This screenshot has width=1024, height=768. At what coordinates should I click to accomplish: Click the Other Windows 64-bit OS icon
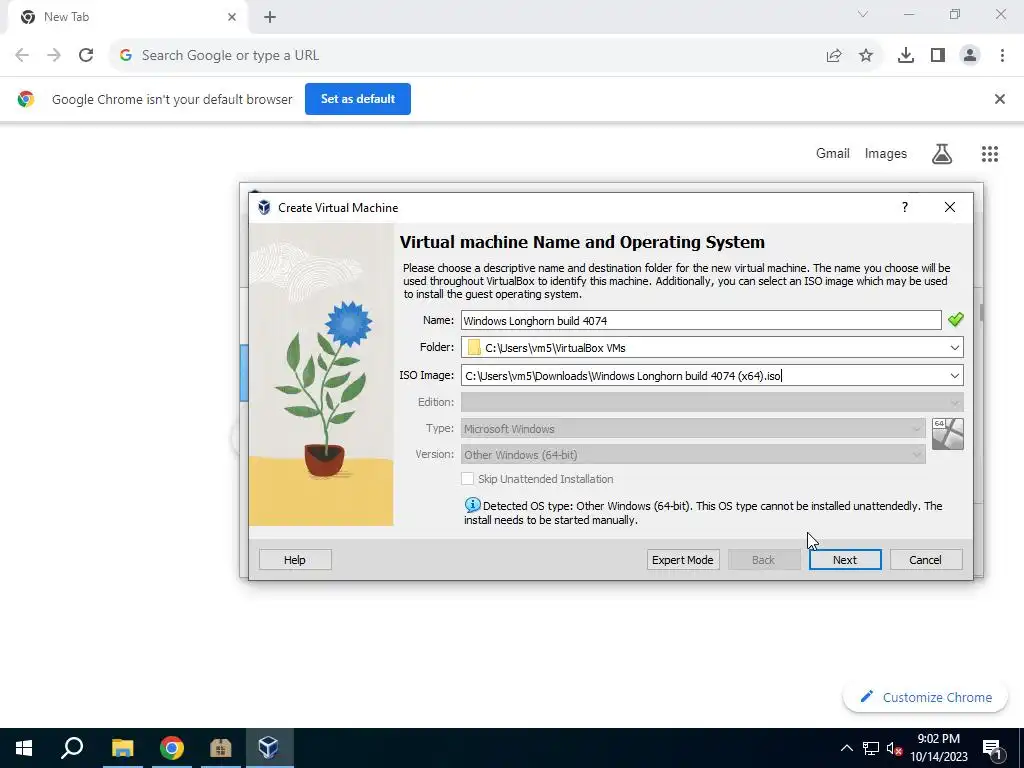pyautogui.click(x=947, y=434)
